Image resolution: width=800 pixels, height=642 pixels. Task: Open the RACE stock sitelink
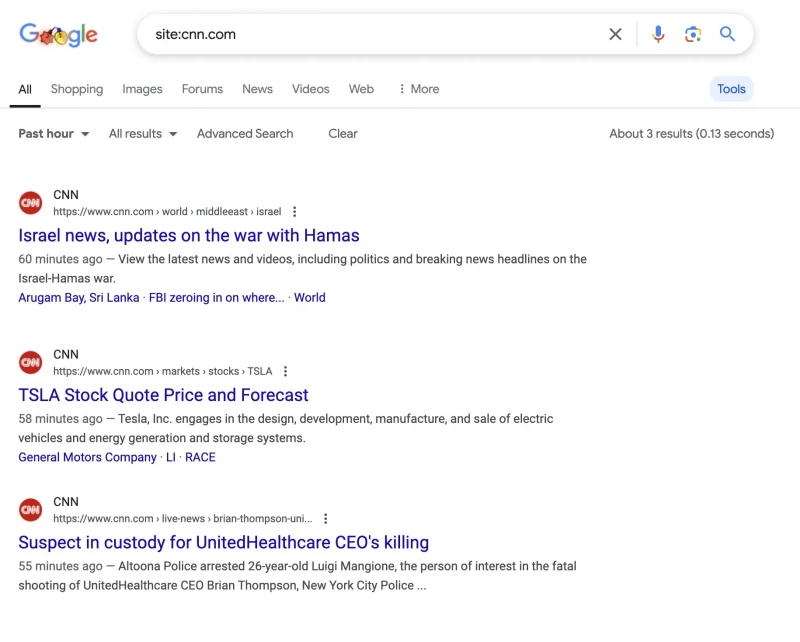coord(200,457)
